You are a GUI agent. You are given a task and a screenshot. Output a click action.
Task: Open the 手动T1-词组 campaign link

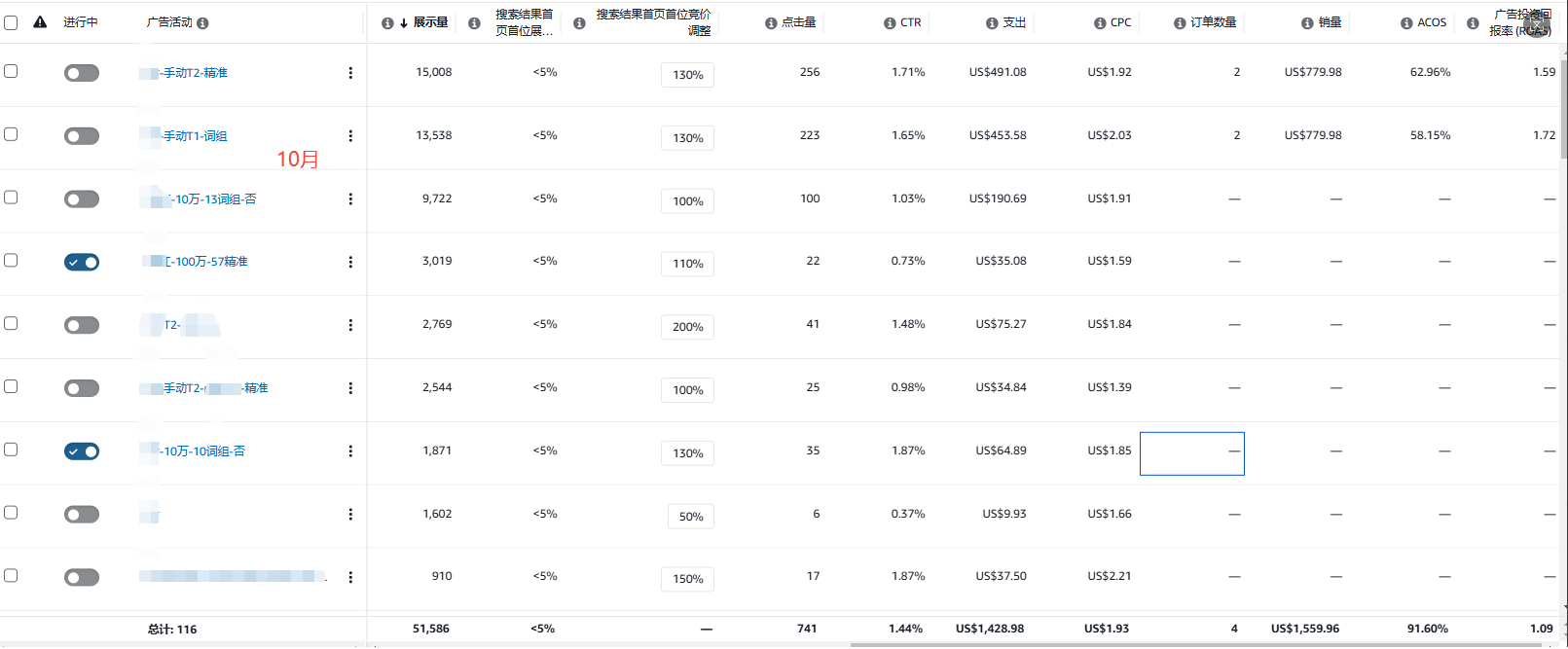(x=195, y=136)
